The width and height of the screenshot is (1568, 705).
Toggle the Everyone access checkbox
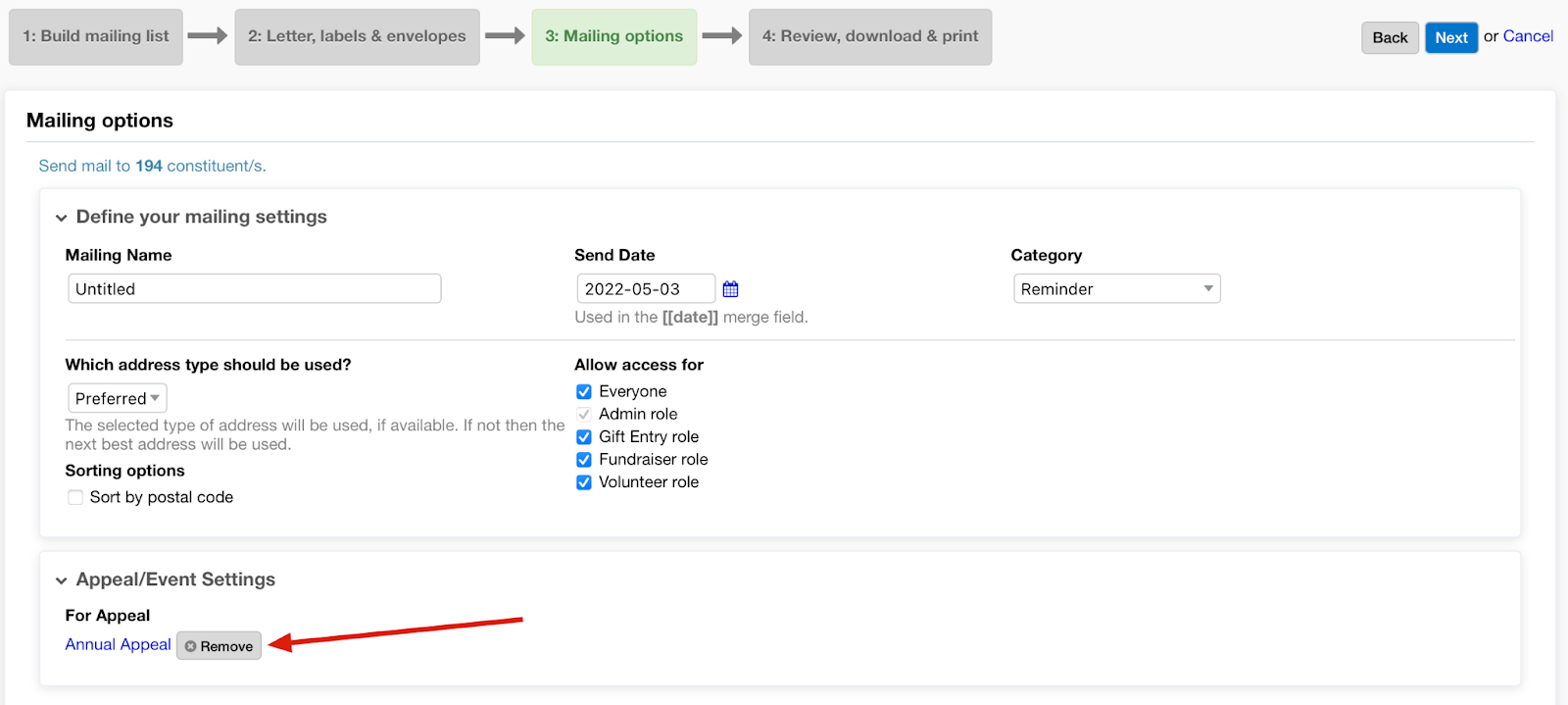tap(584, 391)
